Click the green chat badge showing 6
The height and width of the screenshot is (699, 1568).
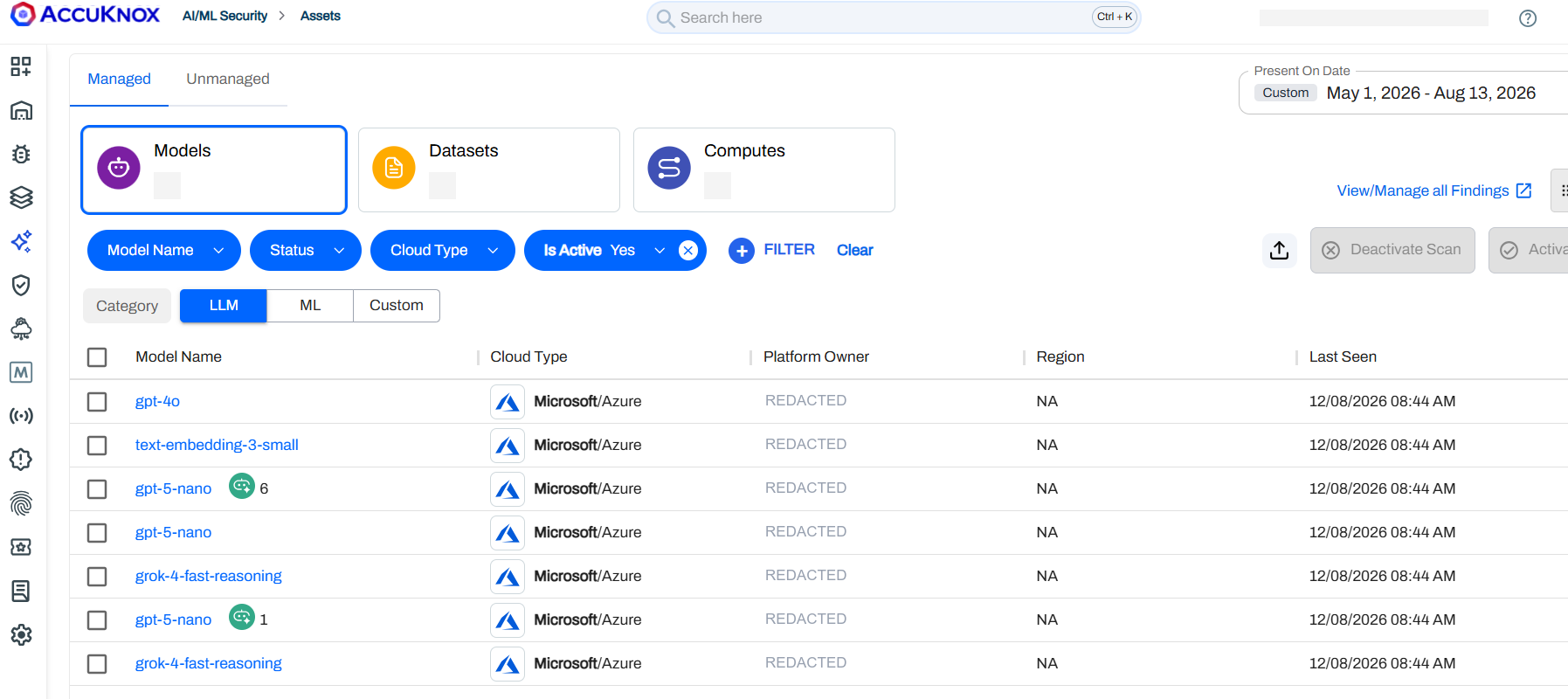pos(242,486)
